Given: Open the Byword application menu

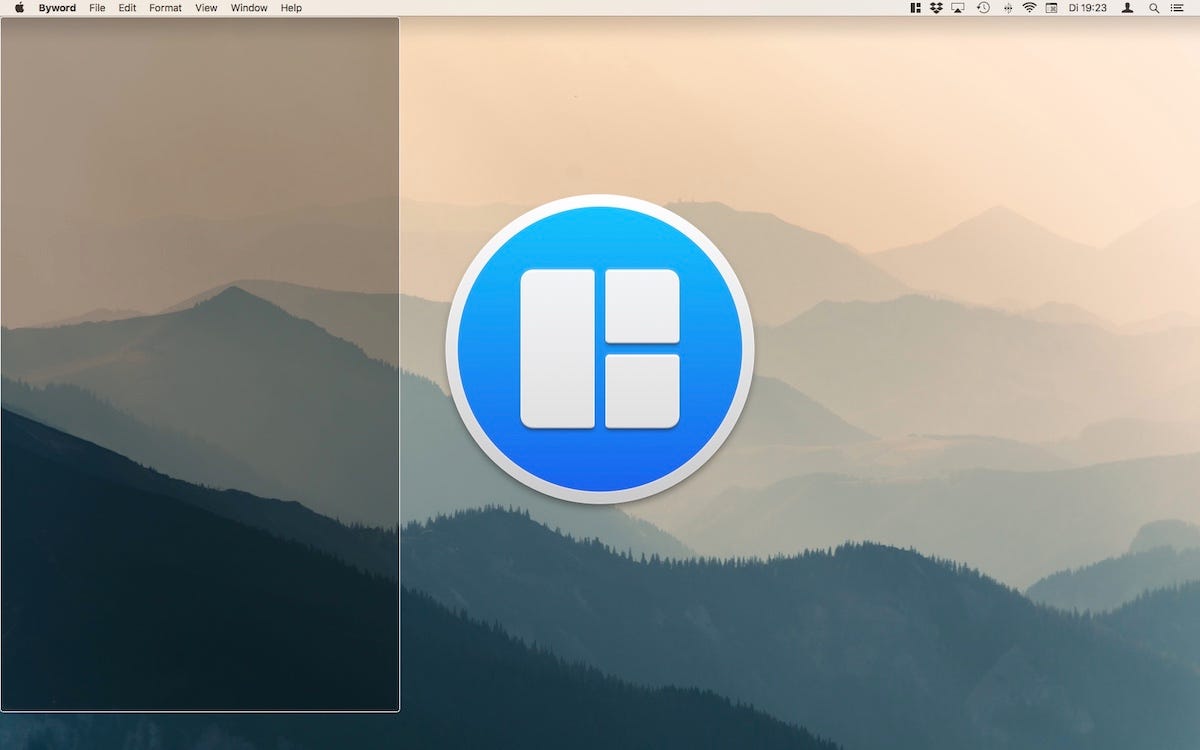Looking at the screenshot, I should point(57,8).
